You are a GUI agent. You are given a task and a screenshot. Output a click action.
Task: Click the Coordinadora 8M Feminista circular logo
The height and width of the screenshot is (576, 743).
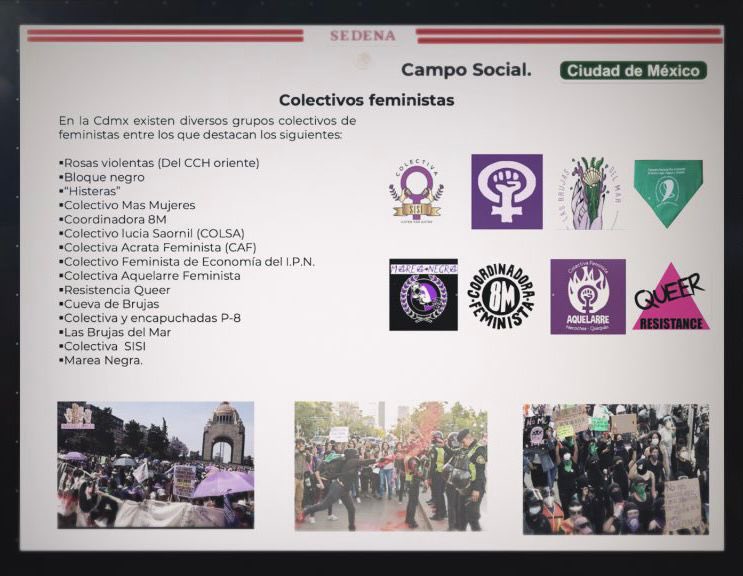click(502, 295)
